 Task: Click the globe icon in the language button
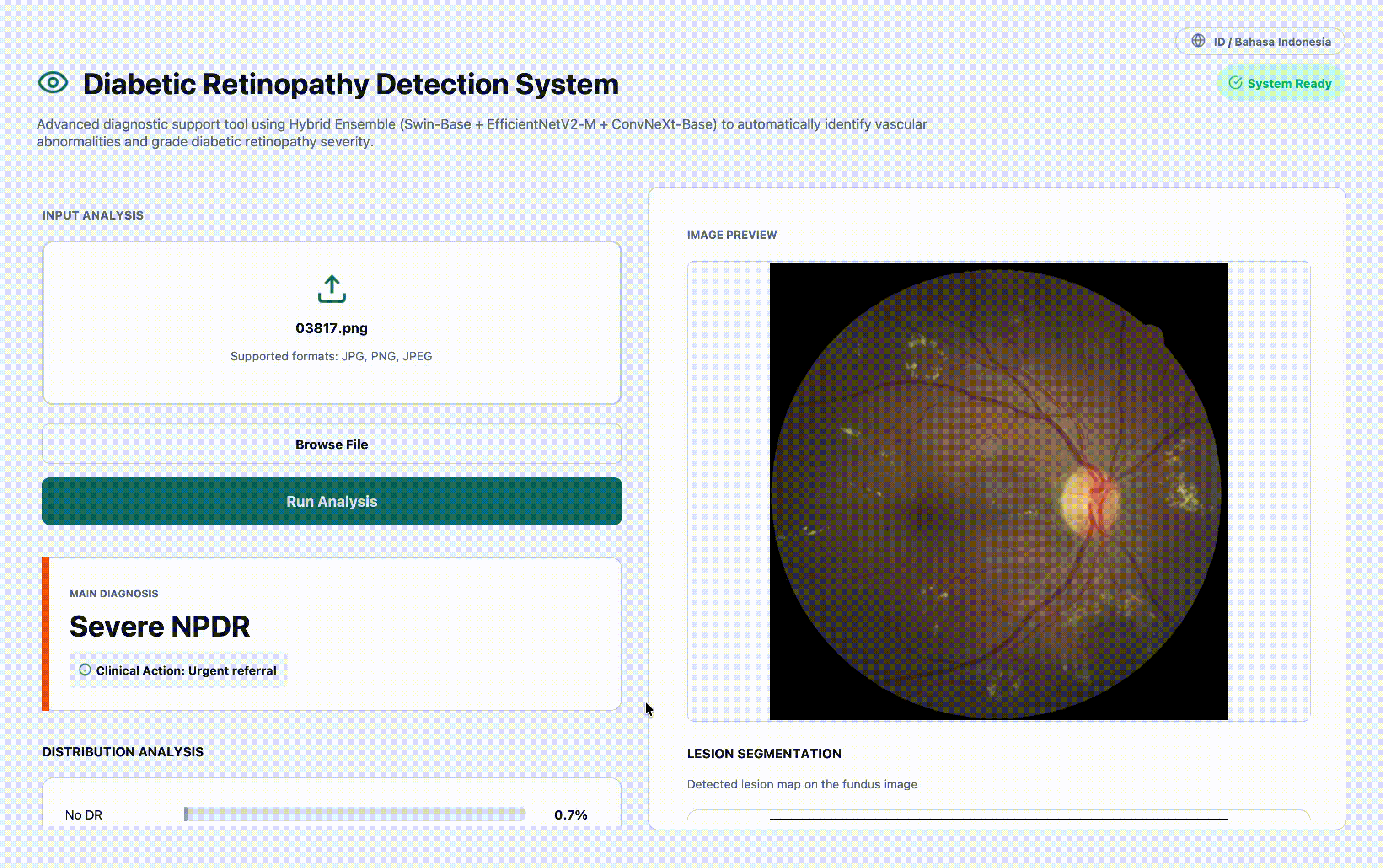tap(1198, 41)
